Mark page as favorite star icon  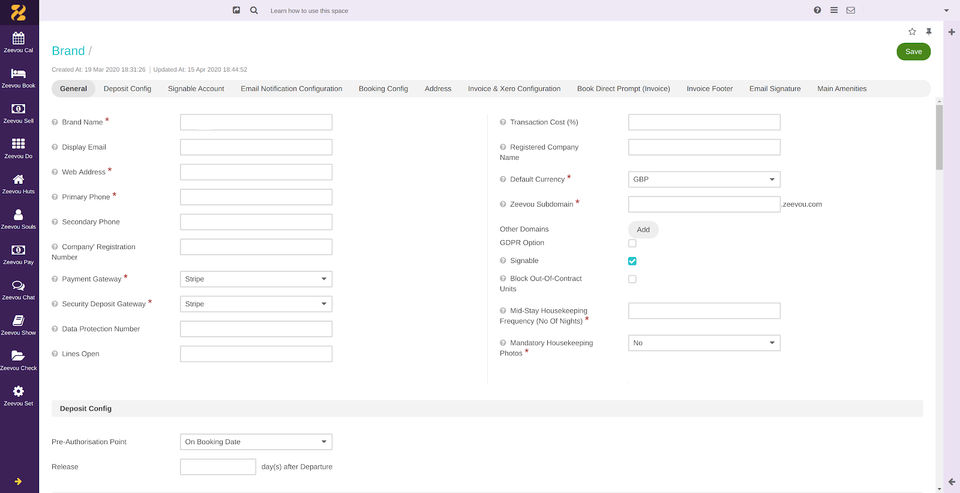(x=912, y=32)
